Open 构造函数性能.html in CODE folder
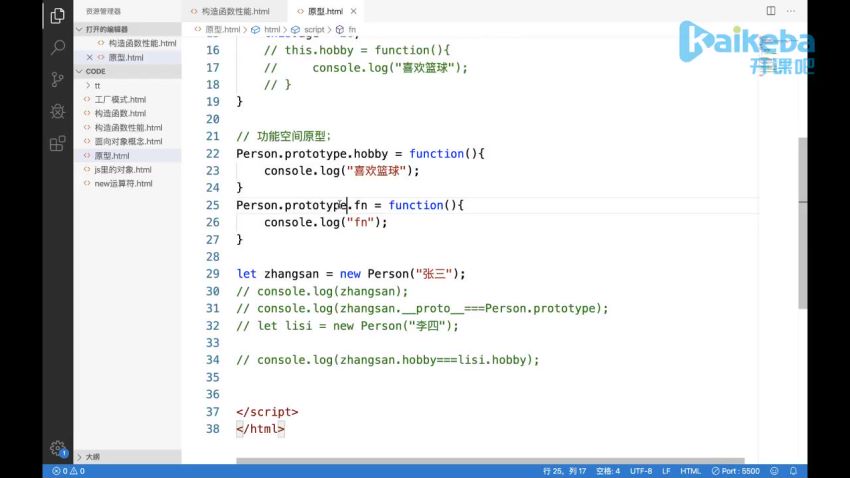 pyautogui.click(x=128, y=128)
